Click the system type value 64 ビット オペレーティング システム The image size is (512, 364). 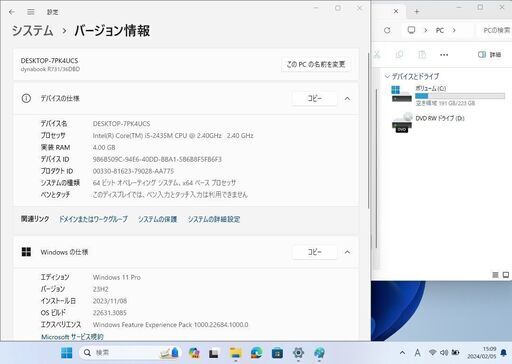pyautogui.click(x=164, y=183)
